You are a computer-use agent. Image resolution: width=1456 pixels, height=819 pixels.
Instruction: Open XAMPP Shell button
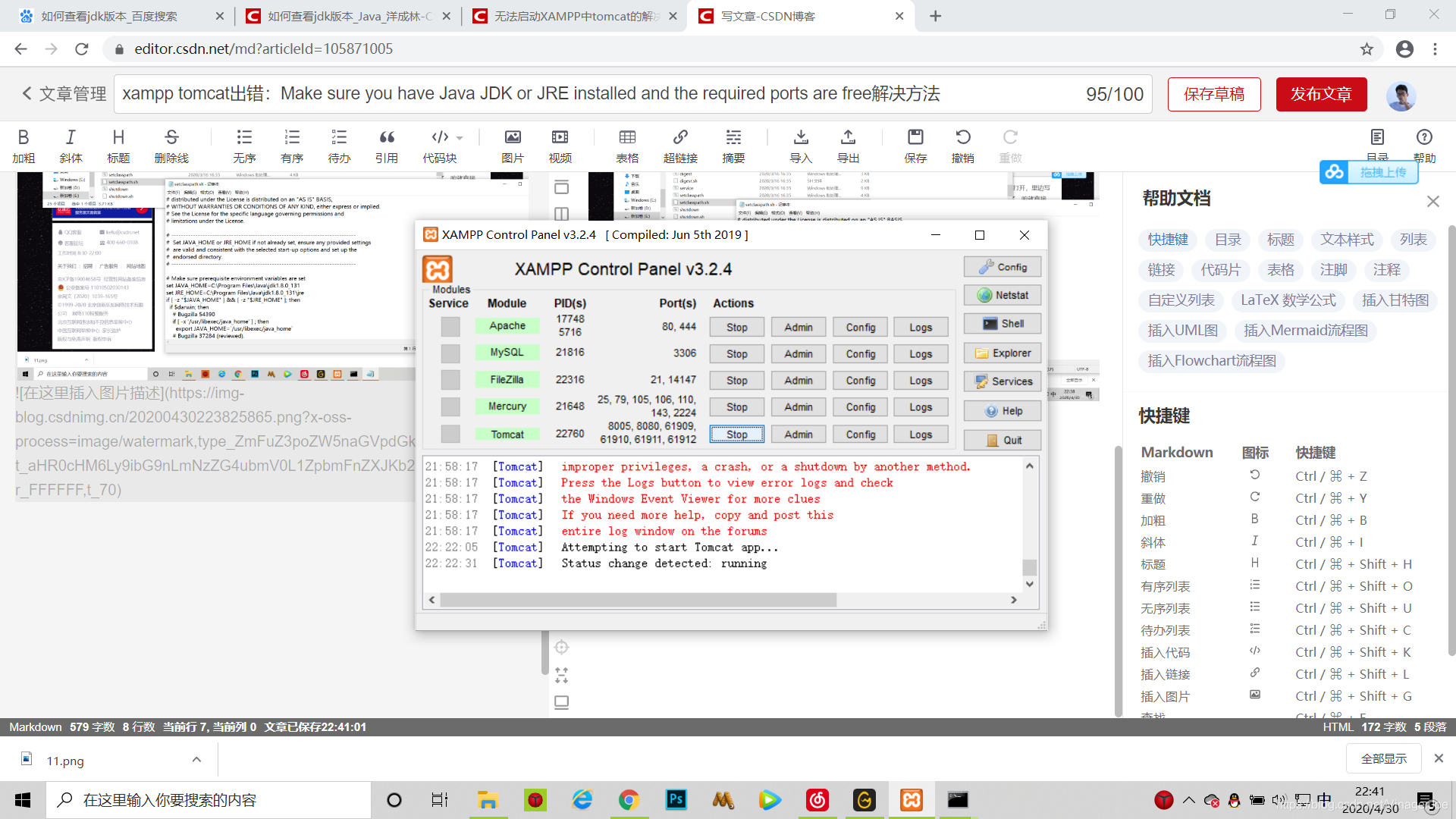[1003, 324]
